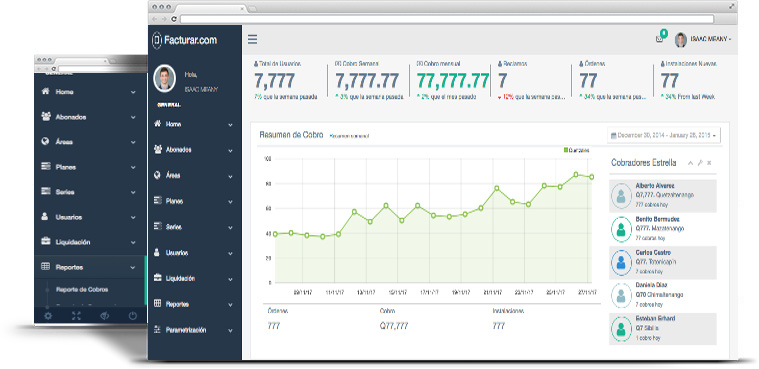Open the settings gear in the small window footer

[48, 316]
